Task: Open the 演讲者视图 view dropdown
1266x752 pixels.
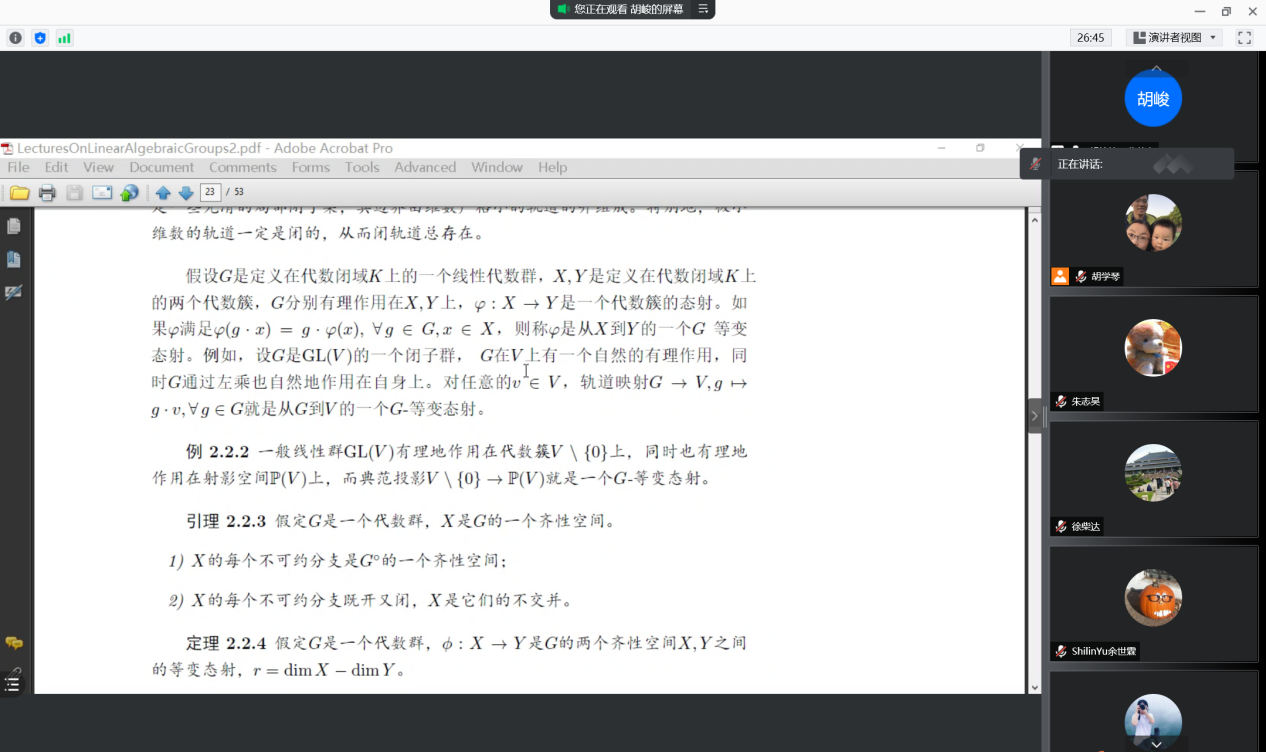Action: 1174,38
